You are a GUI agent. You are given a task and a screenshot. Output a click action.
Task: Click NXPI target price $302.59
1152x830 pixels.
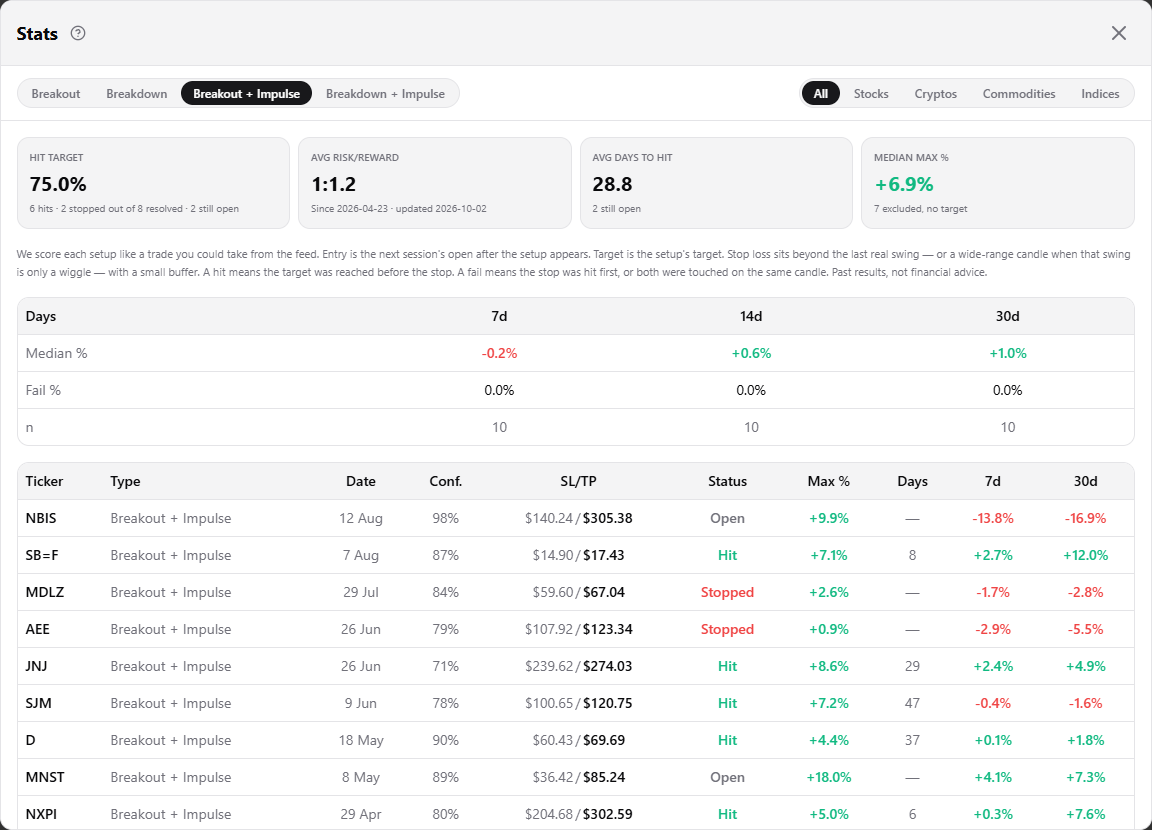click(x=608, y=814)
